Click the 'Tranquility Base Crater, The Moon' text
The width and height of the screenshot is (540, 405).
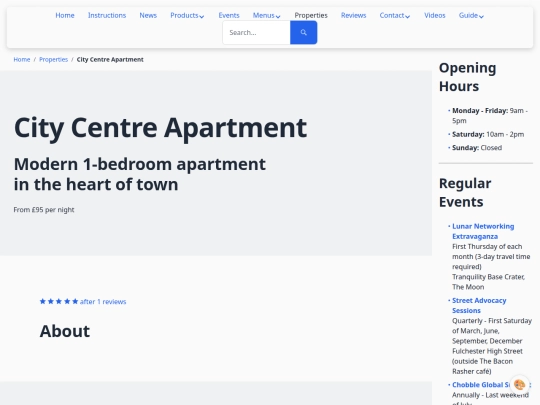pos(488,282)
